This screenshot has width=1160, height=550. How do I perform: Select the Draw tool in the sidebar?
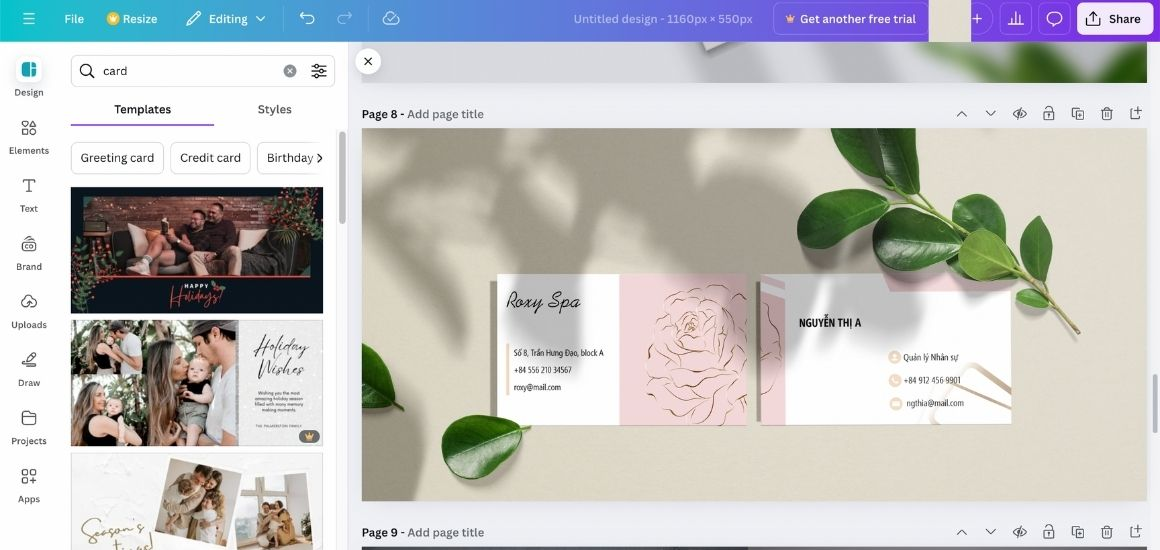pos(29,368)
